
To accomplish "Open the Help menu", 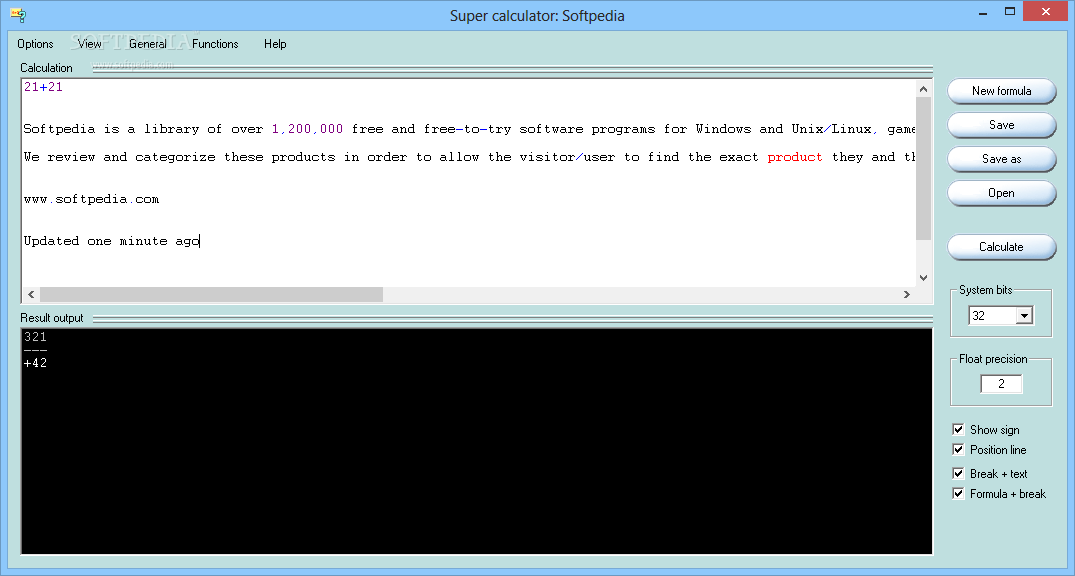I will click(x=275, y=44).
